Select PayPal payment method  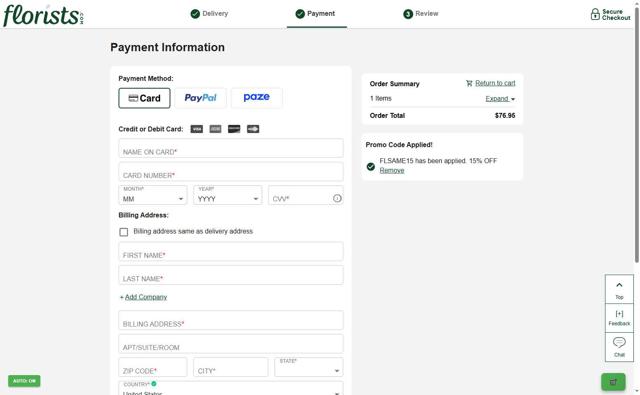[x=200, y=98]
